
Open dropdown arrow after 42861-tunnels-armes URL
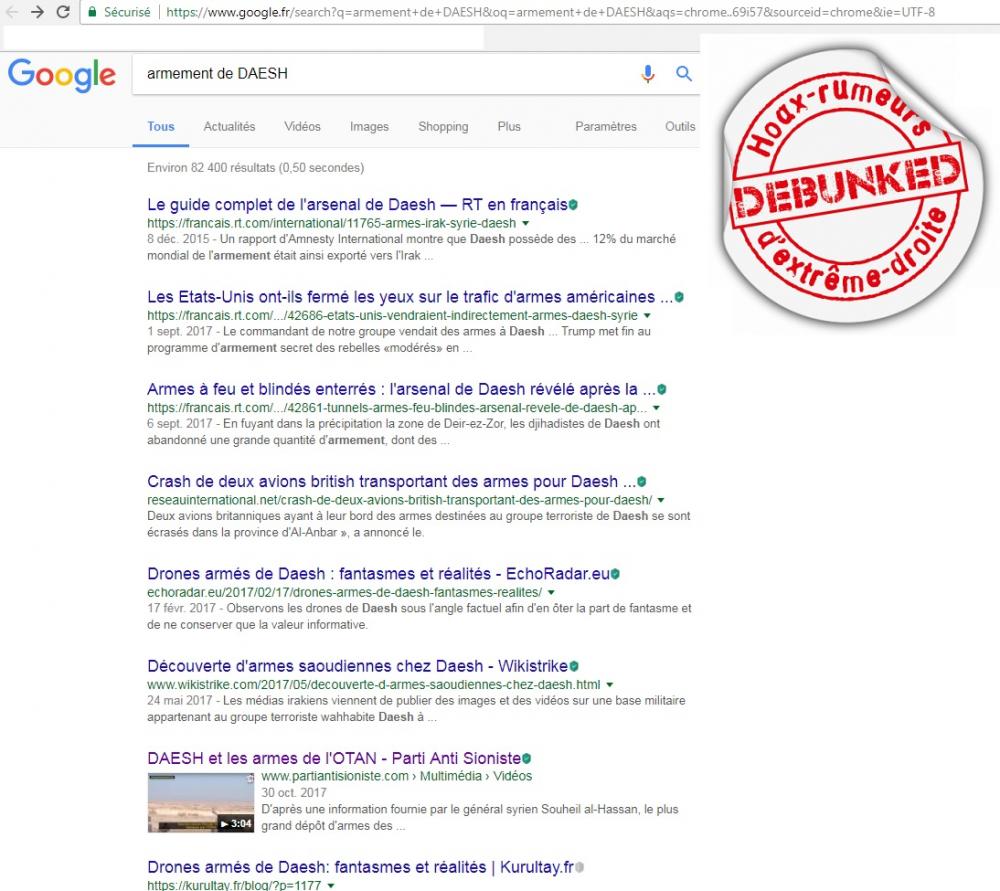[656, 408]
